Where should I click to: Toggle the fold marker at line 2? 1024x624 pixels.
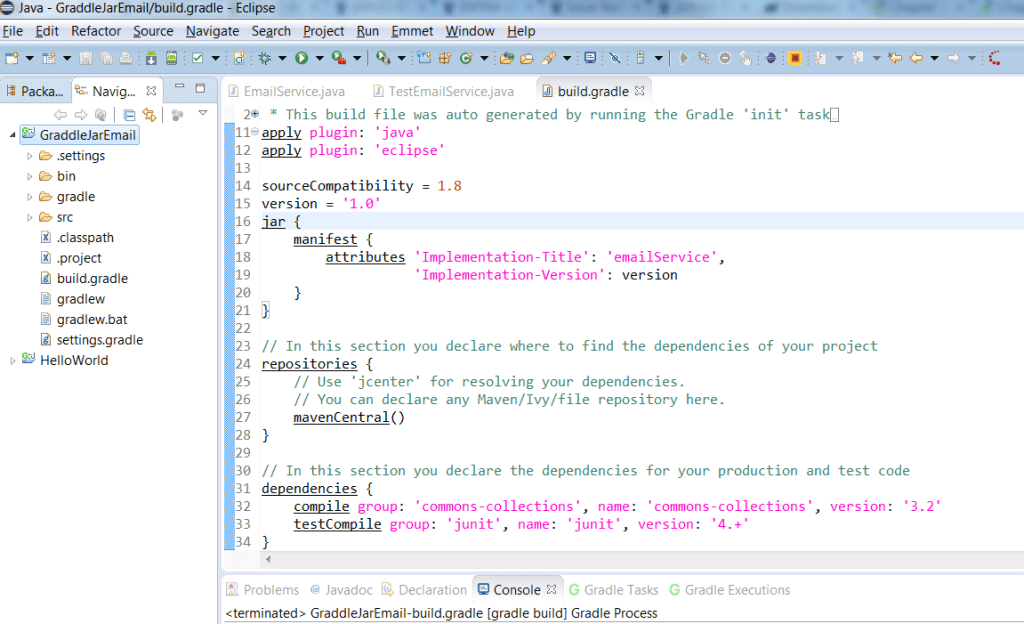tap(255, 114)
